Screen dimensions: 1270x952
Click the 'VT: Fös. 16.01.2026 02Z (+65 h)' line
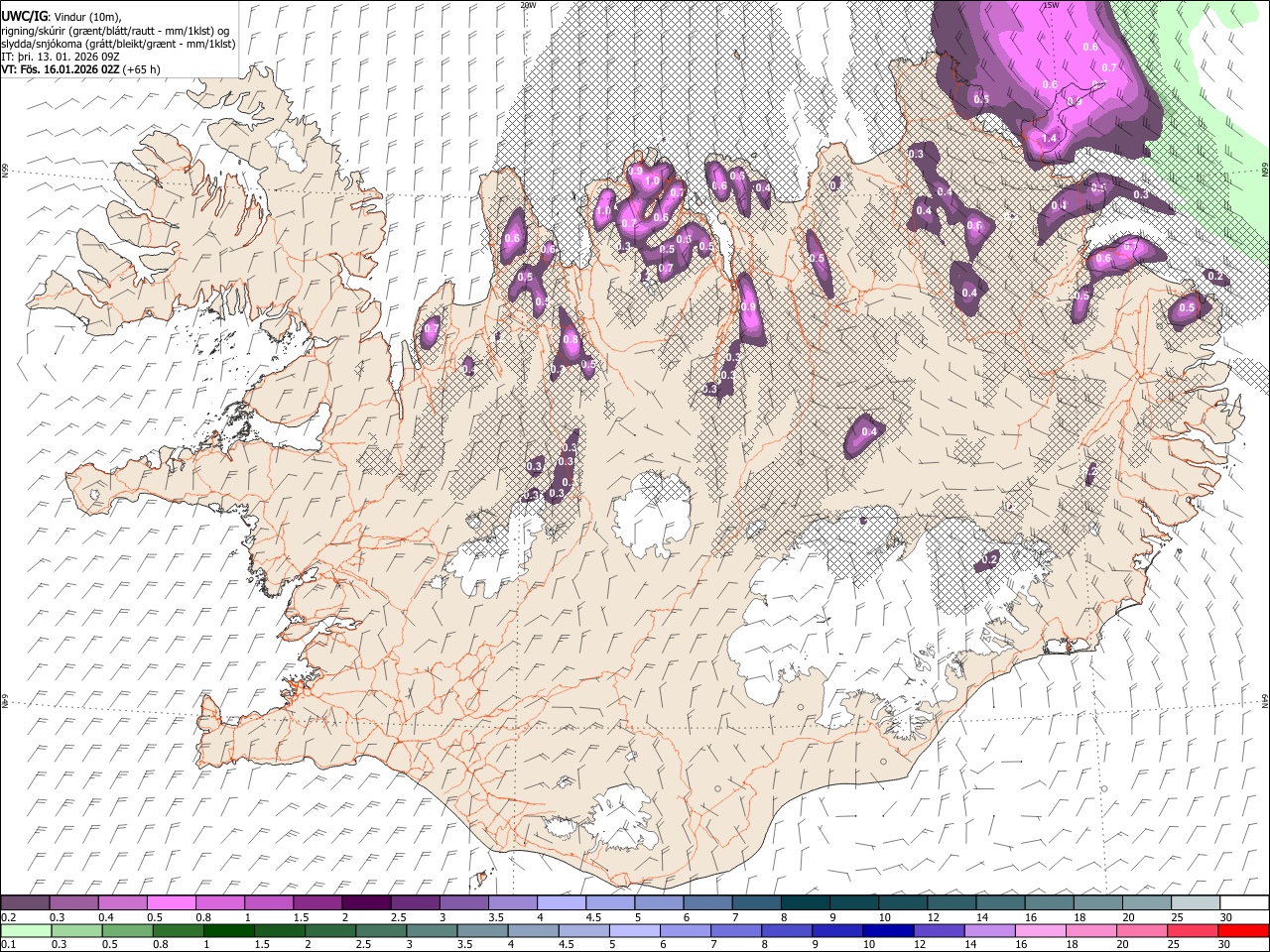coord(80,69)
